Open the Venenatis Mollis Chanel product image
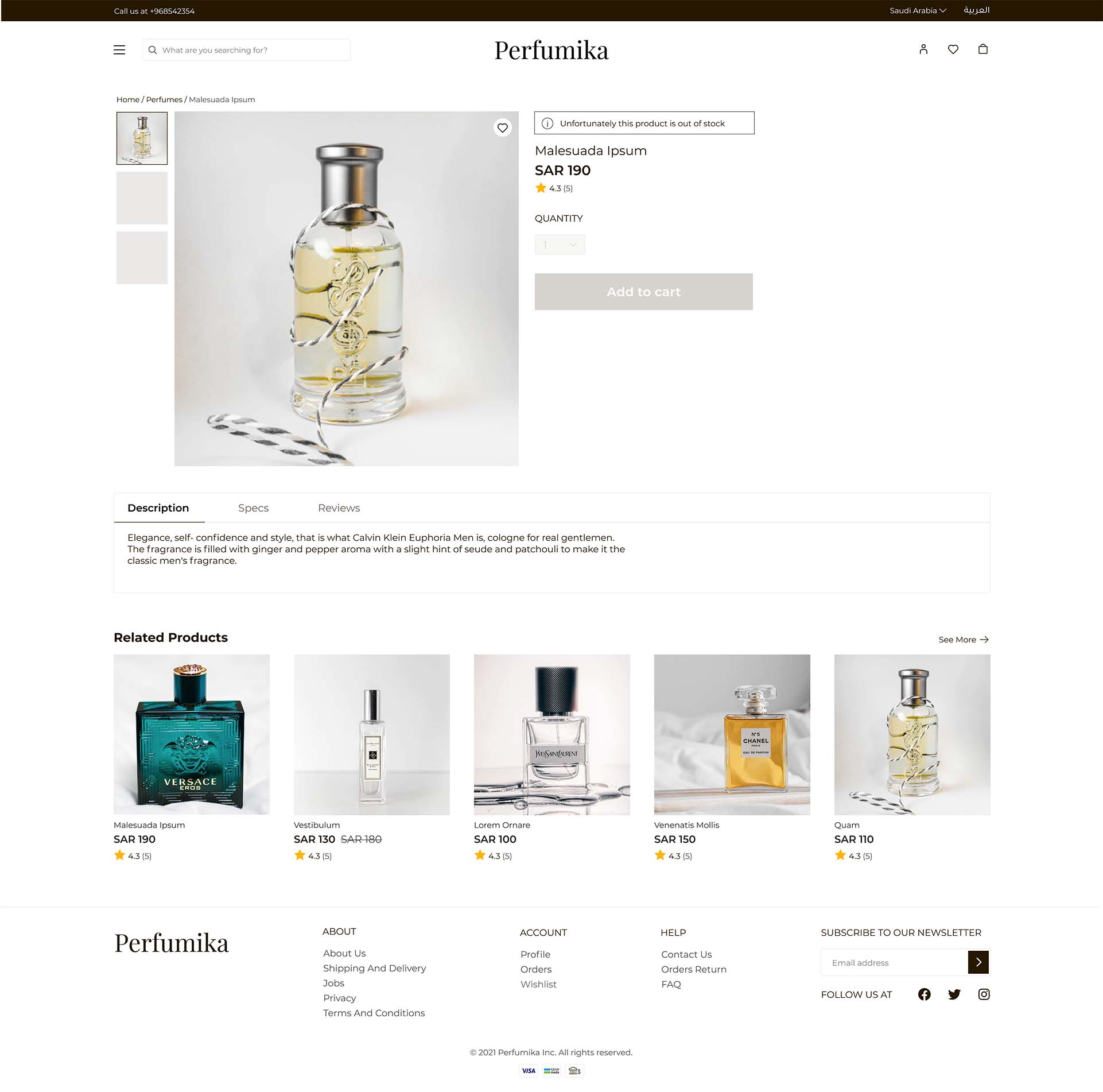 [x=732, y=734]
